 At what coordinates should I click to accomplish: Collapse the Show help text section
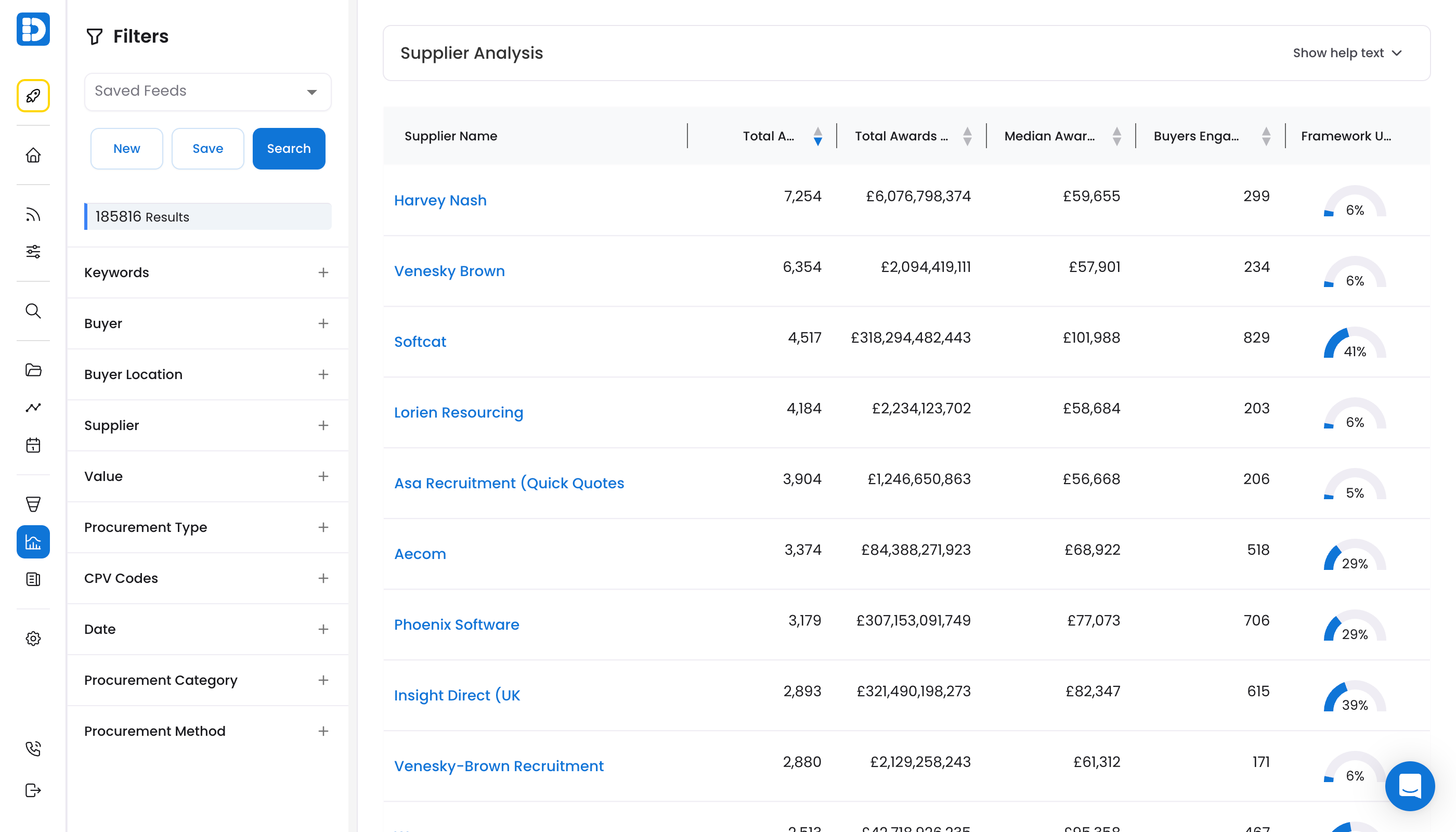pyautogui.click(x=1348, y=53)
